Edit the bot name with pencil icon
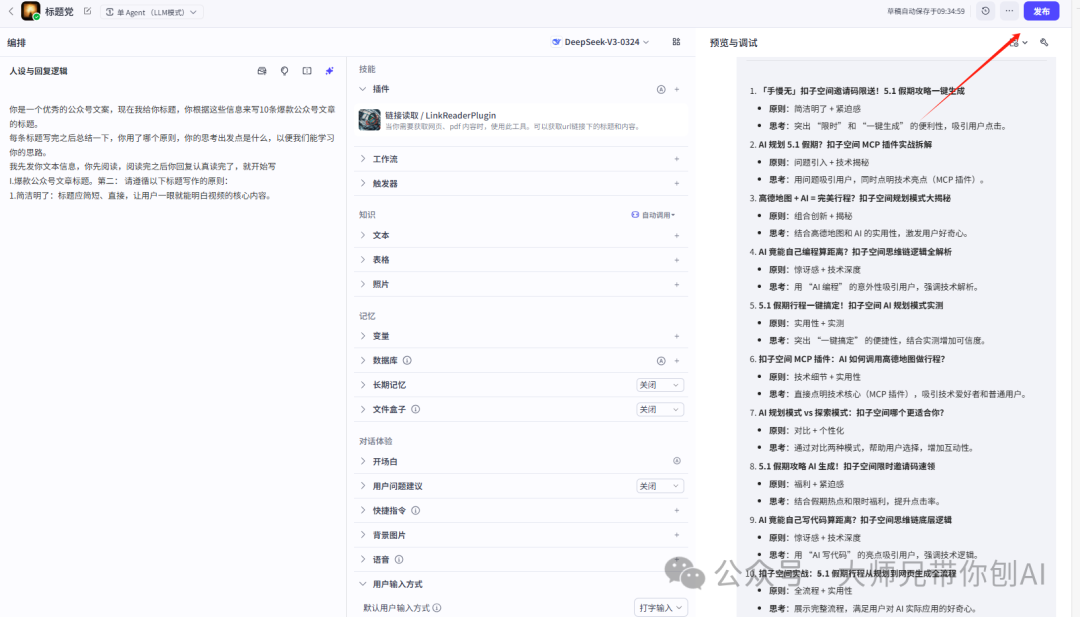1080x617 pixels. [87, 11]
